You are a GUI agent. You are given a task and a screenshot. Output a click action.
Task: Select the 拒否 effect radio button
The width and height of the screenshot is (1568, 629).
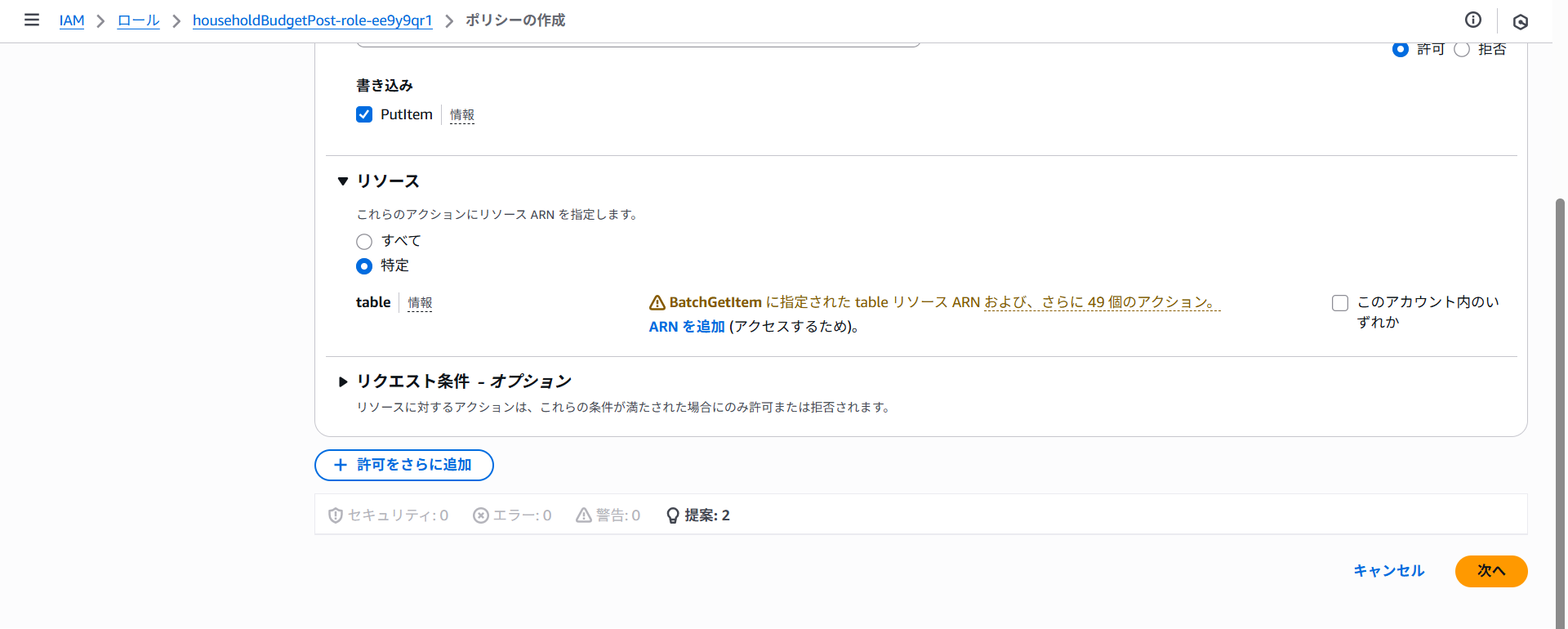[x=1462, y=50]
